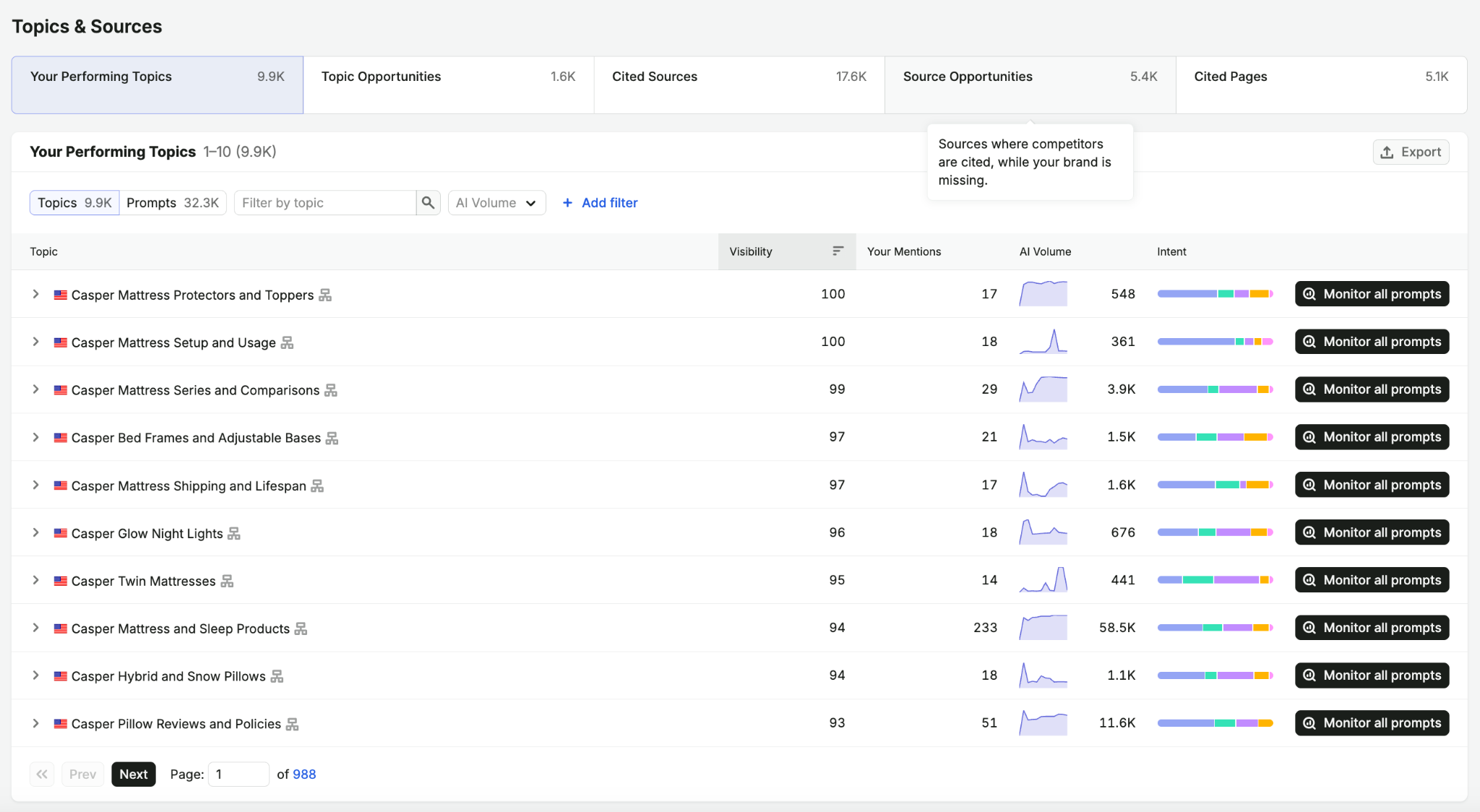
Task: Click the first-page double chevron icon
Action: pos(42,774)
